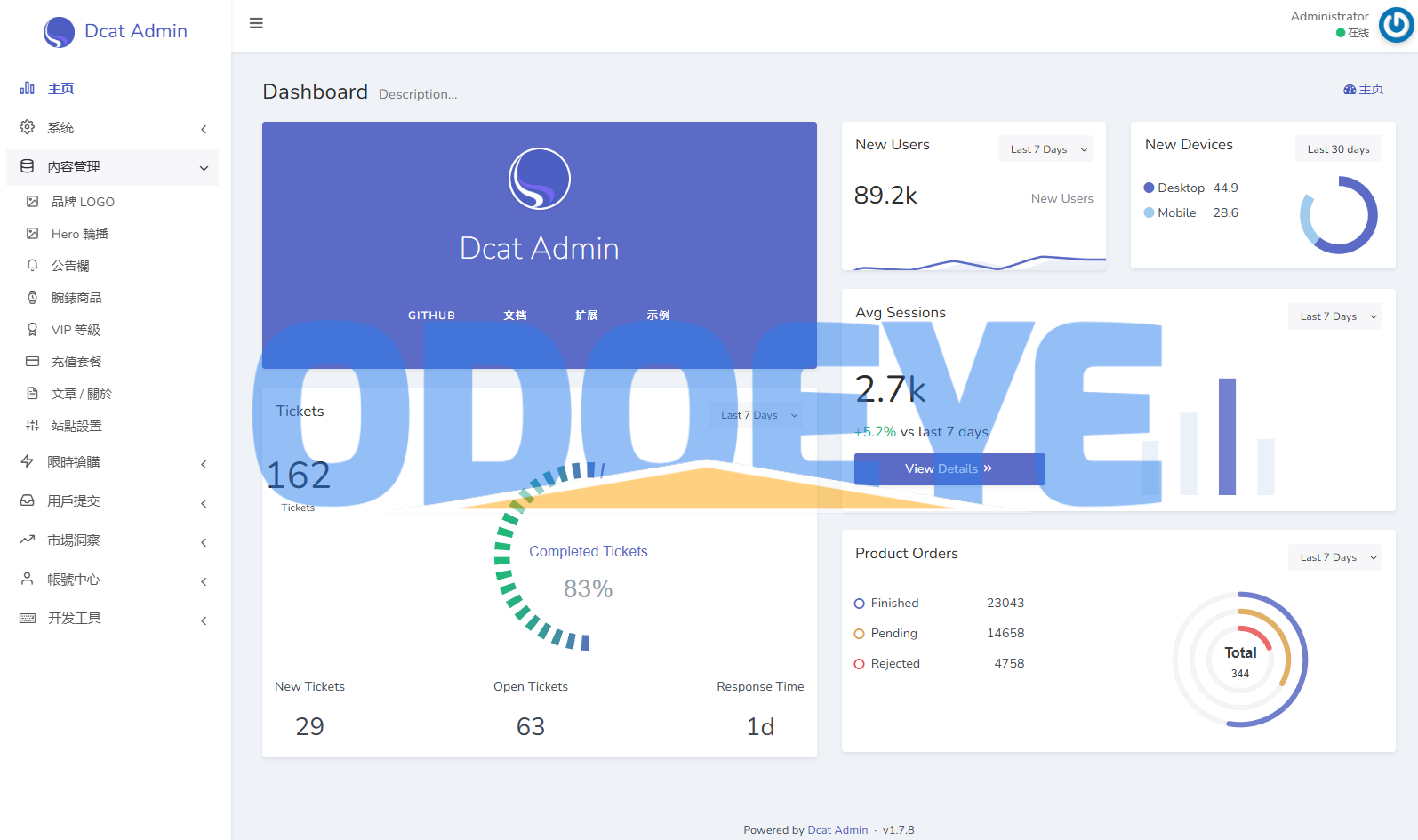The height and width of the screenshot is (840, 1418).
Task: Click the inbox icon beside 用戶提交
Action: 28,500
